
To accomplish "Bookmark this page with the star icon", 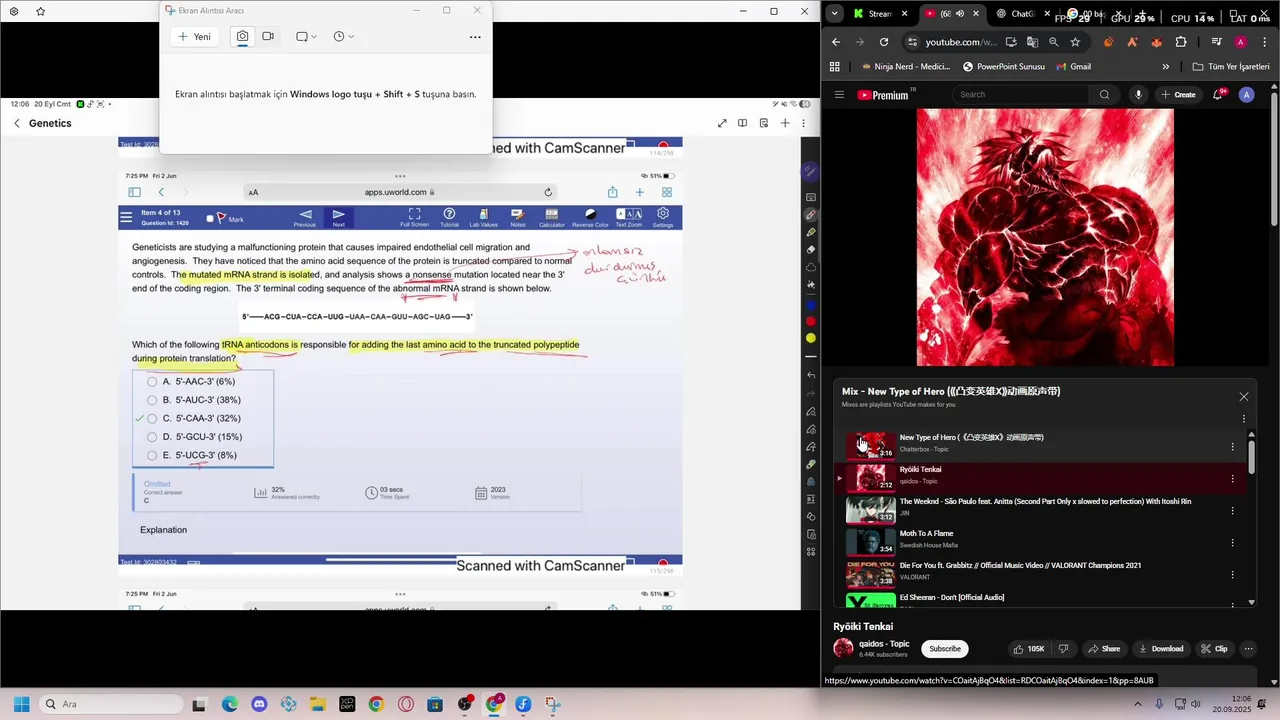I will click(1075, 42).
